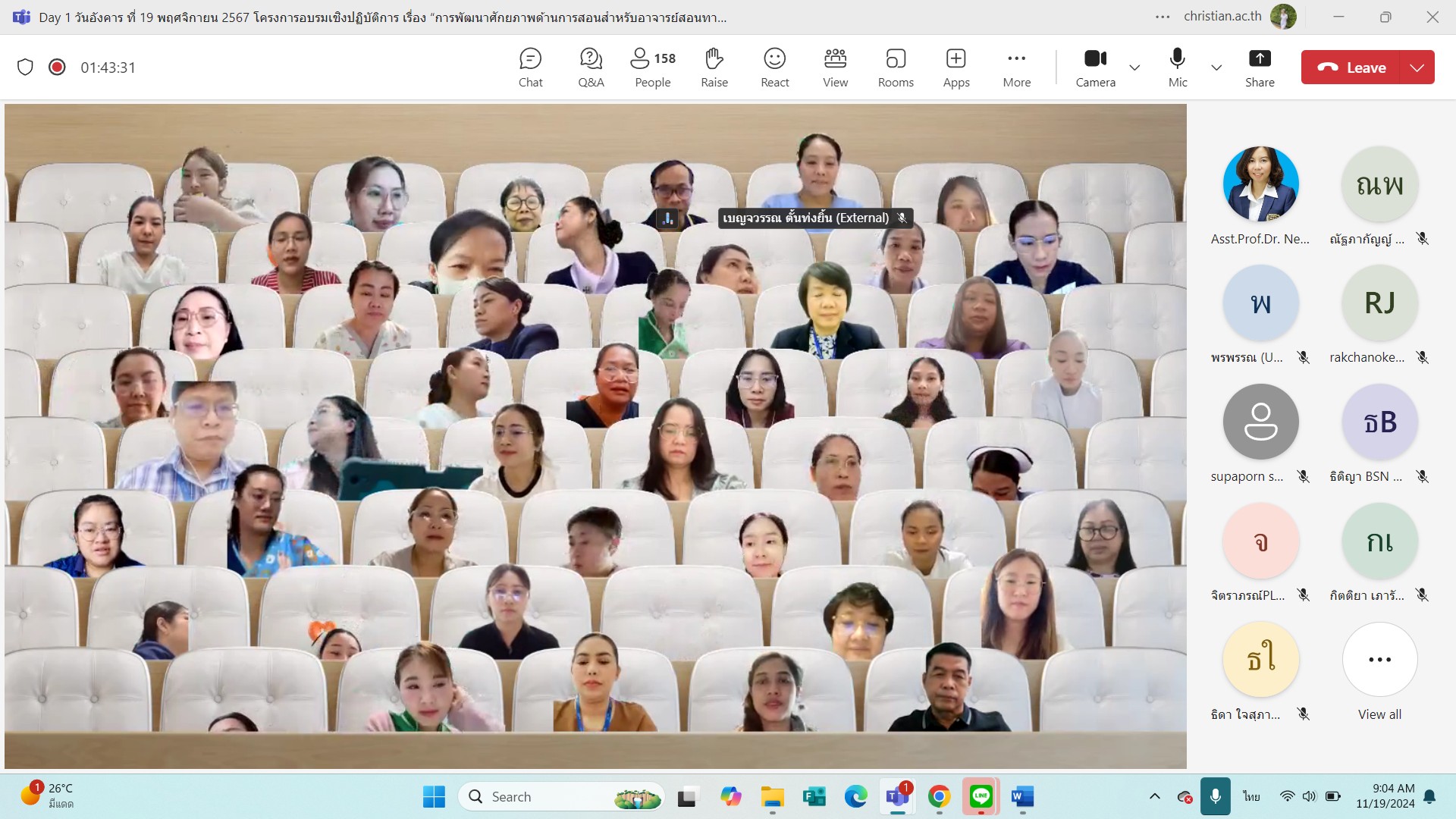Select the Asst.Prof.Dr. Ne... participant avatar
The height and width of the screenshot is (819, 1456).
pos(1260,184)
